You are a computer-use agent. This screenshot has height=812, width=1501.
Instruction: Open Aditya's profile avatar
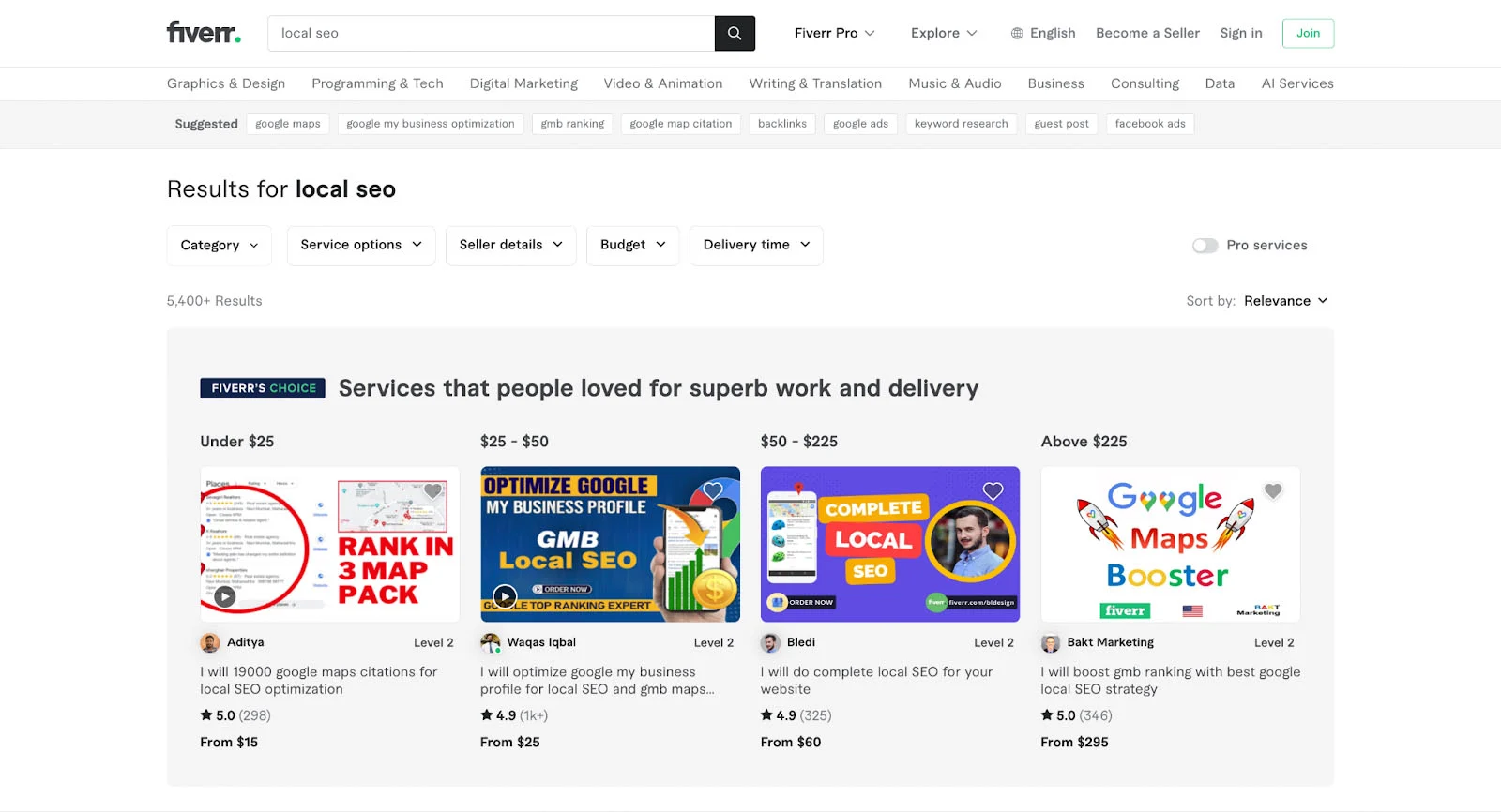[x=210, y=642]
